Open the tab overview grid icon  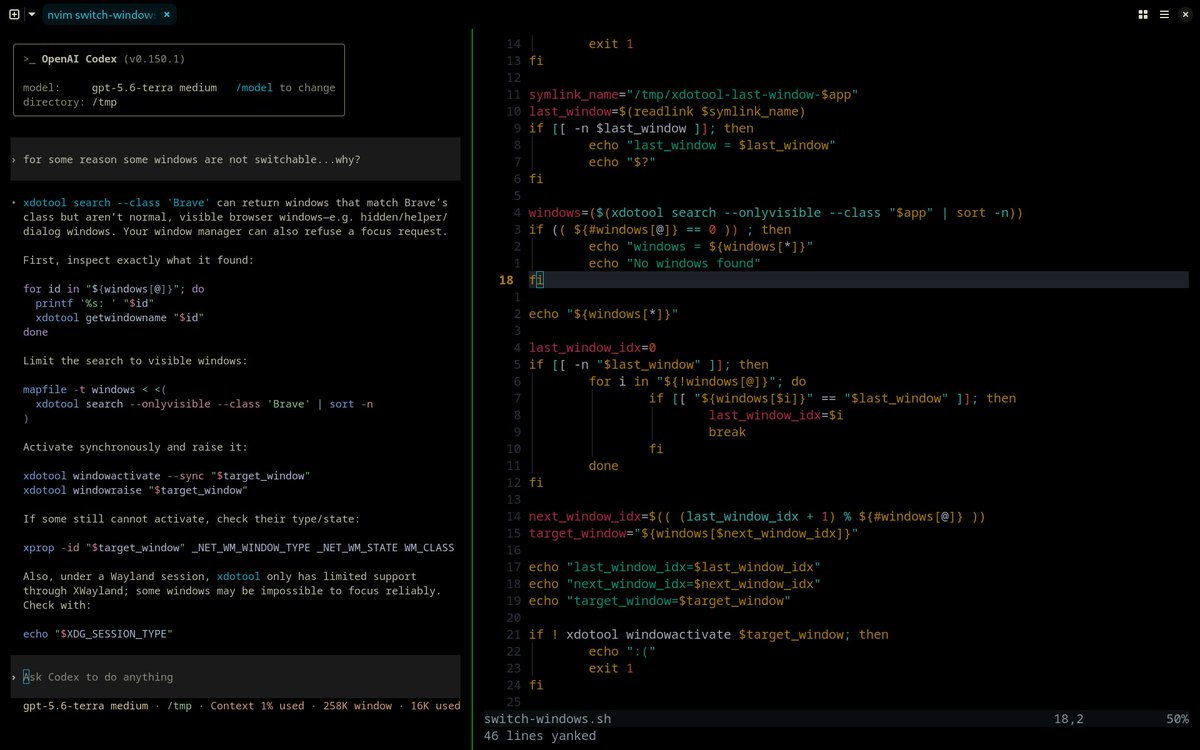pos(1143,15)
